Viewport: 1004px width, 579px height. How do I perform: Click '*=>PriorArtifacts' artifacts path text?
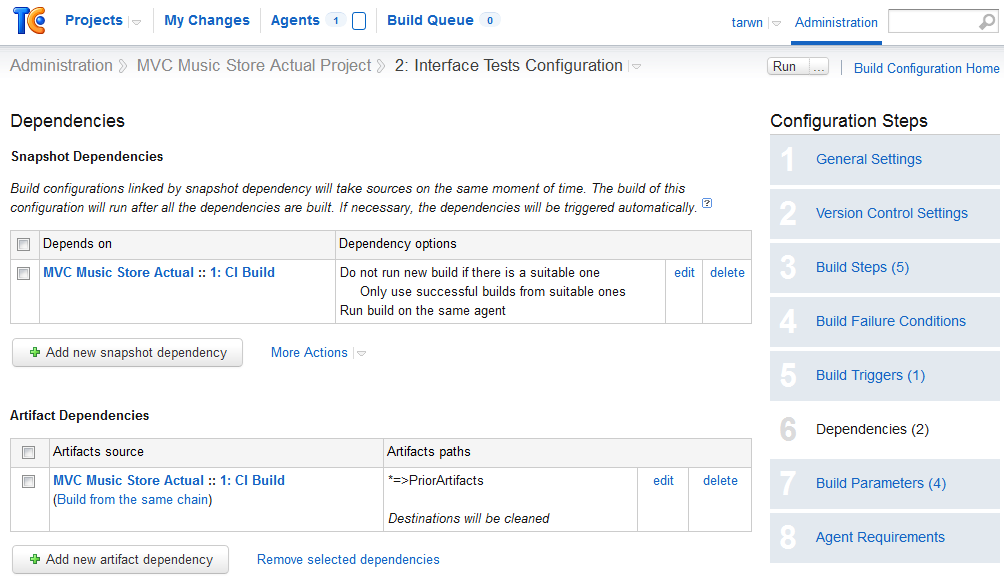point(435,481)
